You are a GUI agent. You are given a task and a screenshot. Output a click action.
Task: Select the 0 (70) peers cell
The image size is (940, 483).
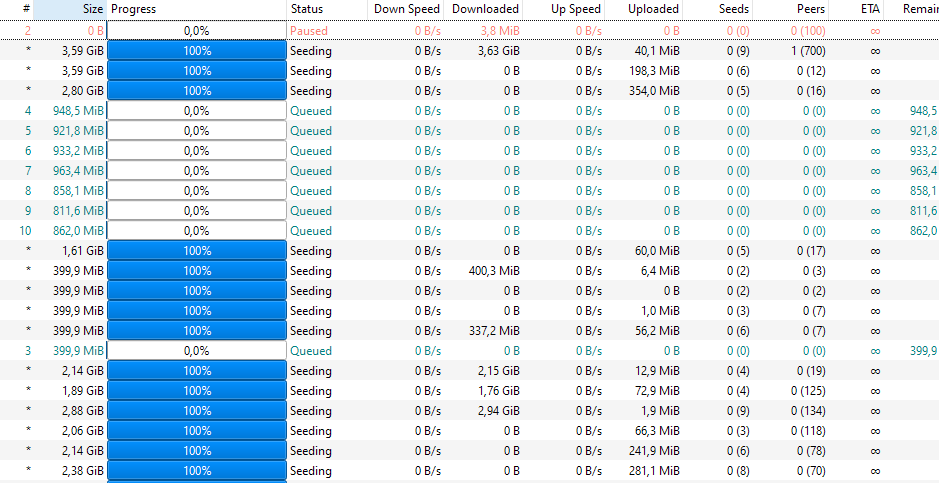click(x=811, y=470)
